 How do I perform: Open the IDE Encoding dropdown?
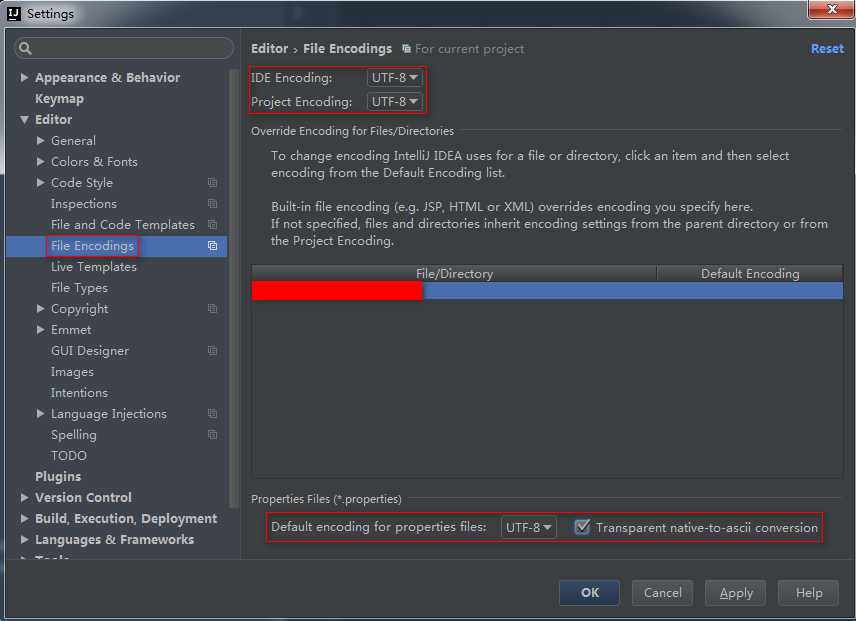coord(394,78)
